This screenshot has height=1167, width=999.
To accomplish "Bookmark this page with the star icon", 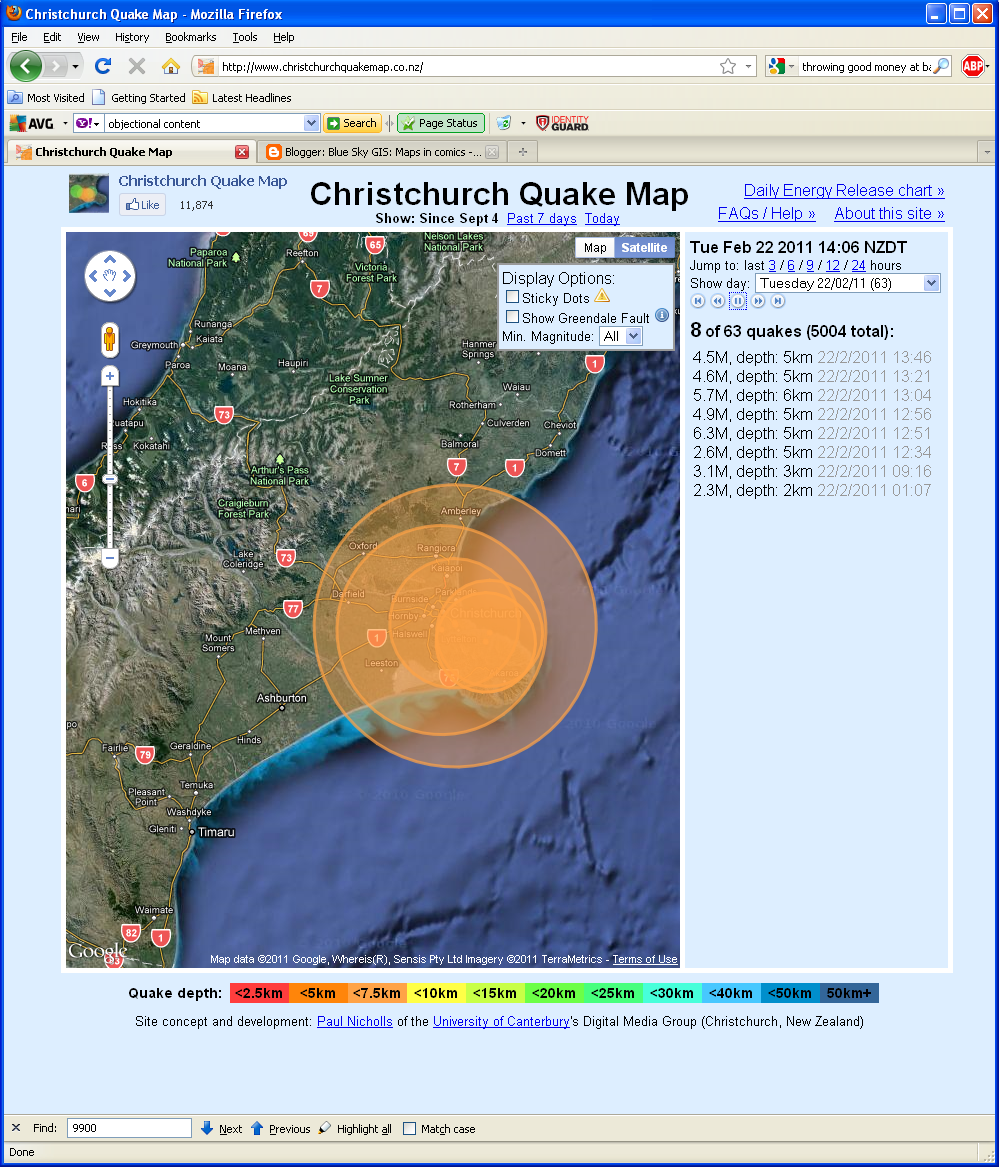I will pos(728,66).
